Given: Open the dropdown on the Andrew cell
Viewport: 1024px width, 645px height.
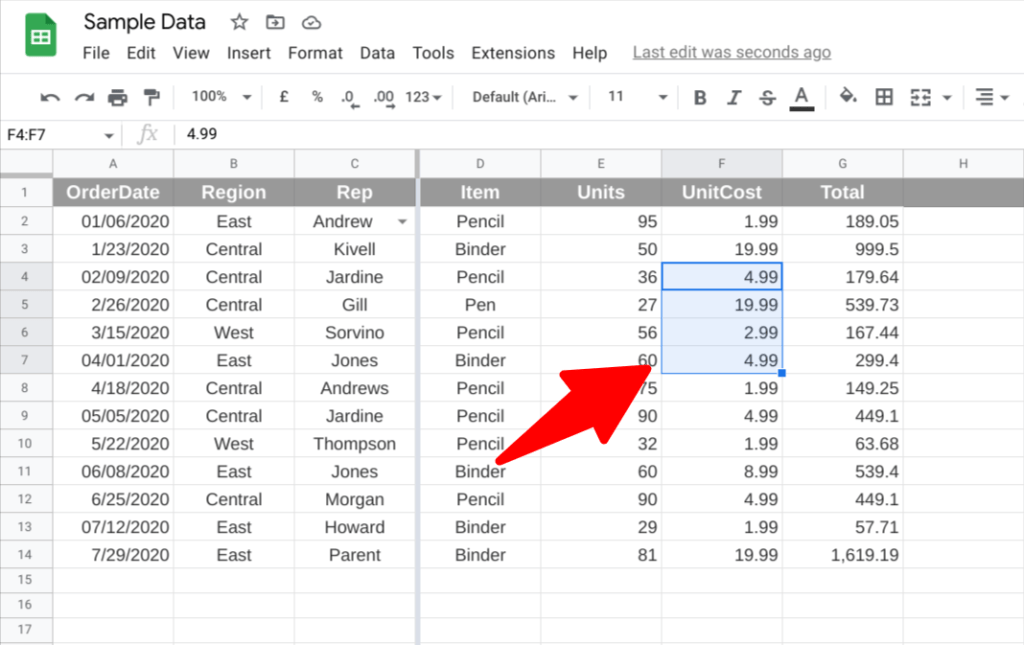Looking at the screenshot, I should (x=403, y=221).
